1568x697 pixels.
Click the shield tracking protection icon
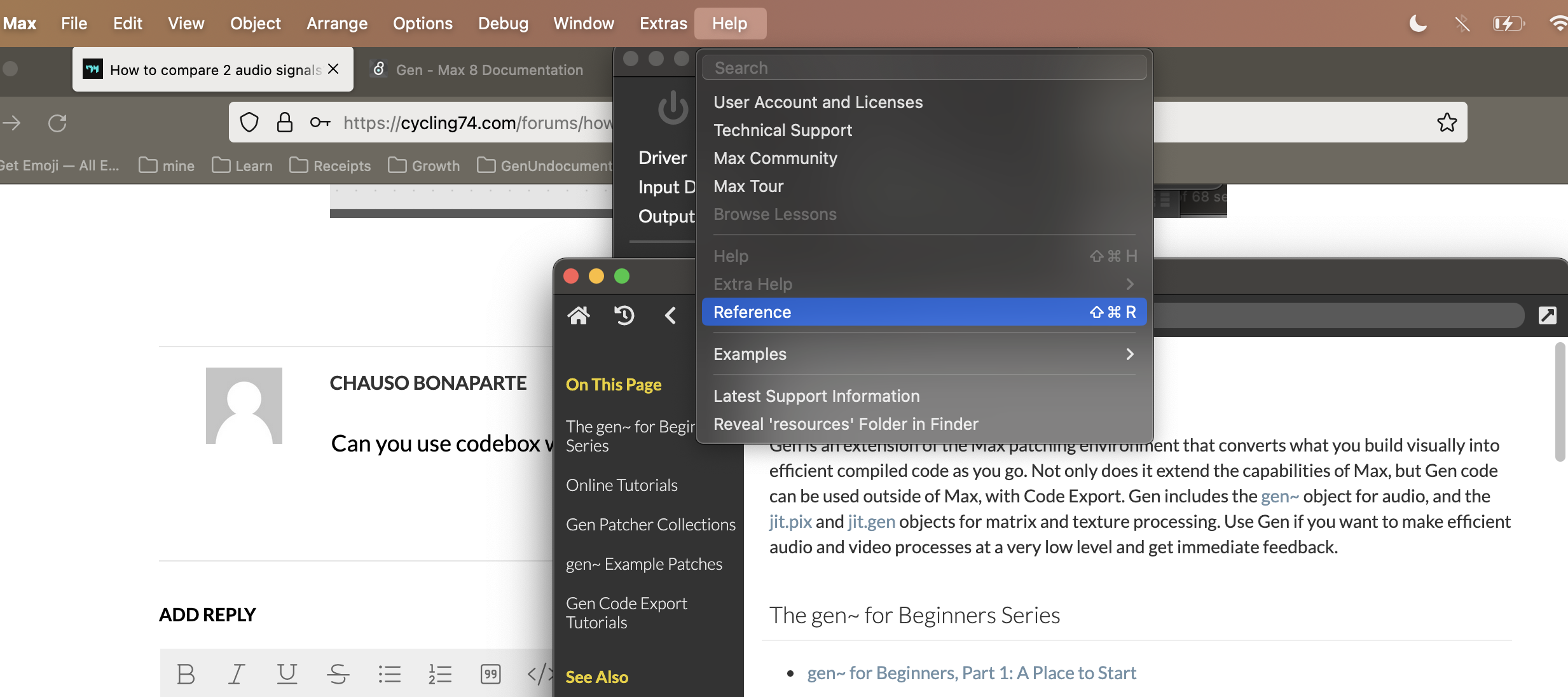click(249, 122)
